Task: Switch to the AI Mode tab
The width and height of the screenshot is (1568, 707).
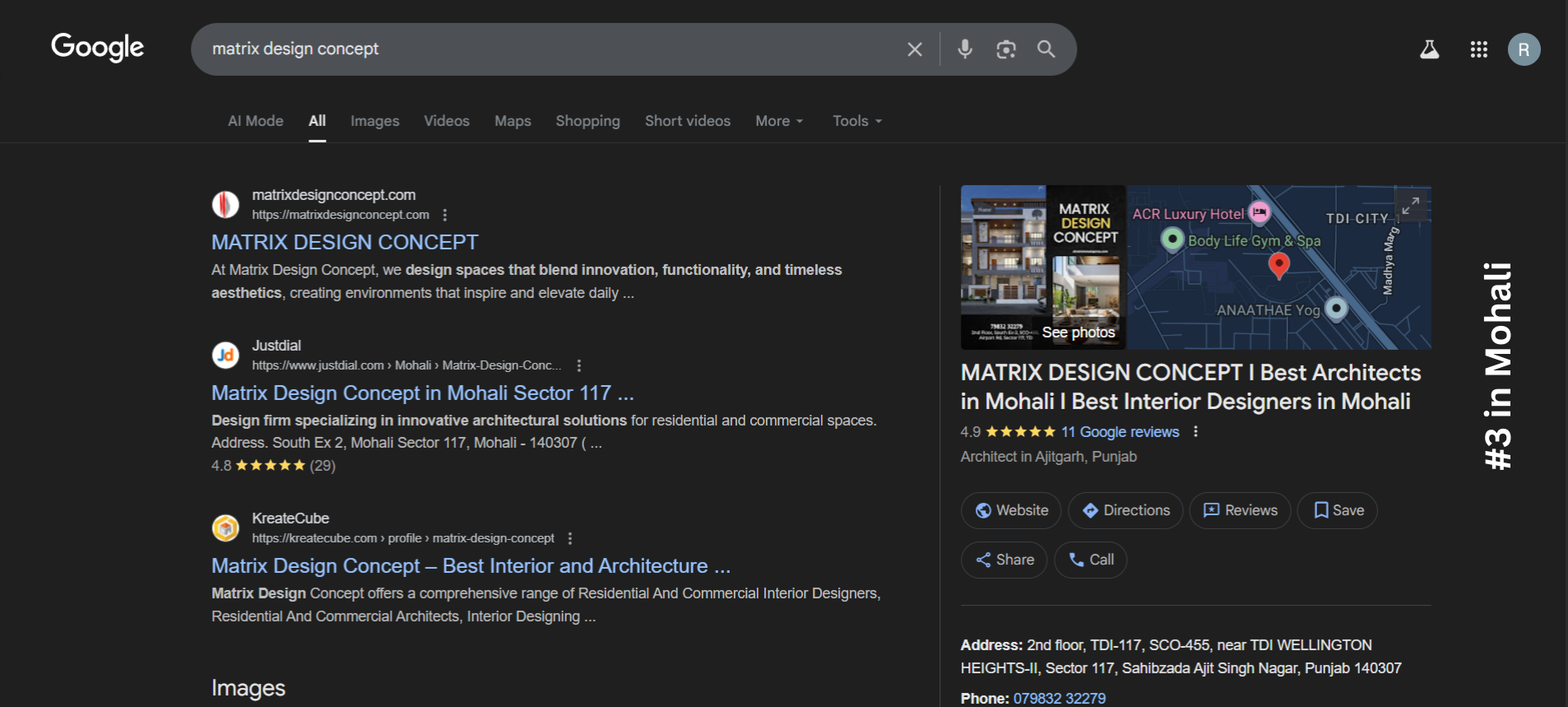Action: (x=255, y=121)
